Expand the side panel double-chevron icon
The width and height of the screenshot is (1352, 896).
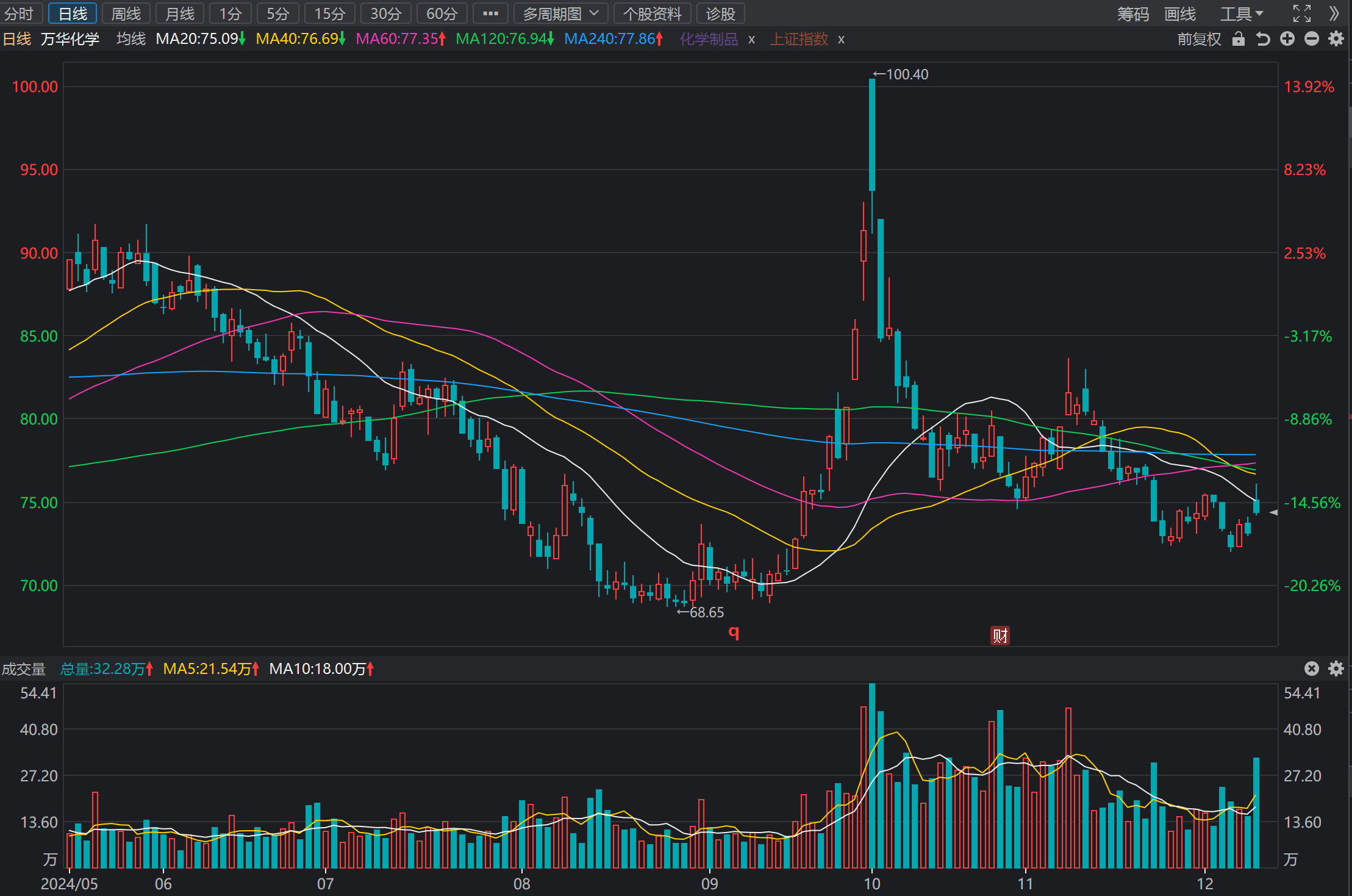pyautogui.click(x=1334, y=13)
